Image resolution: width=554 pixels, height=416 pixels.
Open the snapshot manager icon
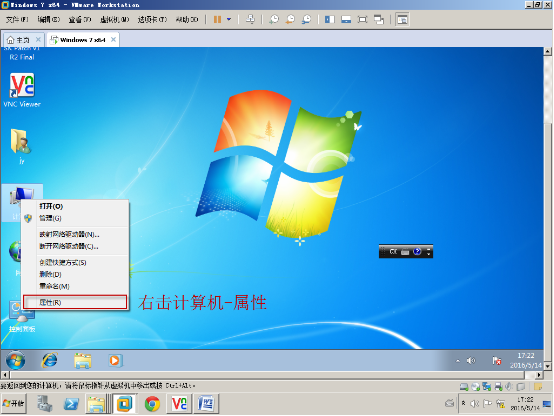point(306,19)
